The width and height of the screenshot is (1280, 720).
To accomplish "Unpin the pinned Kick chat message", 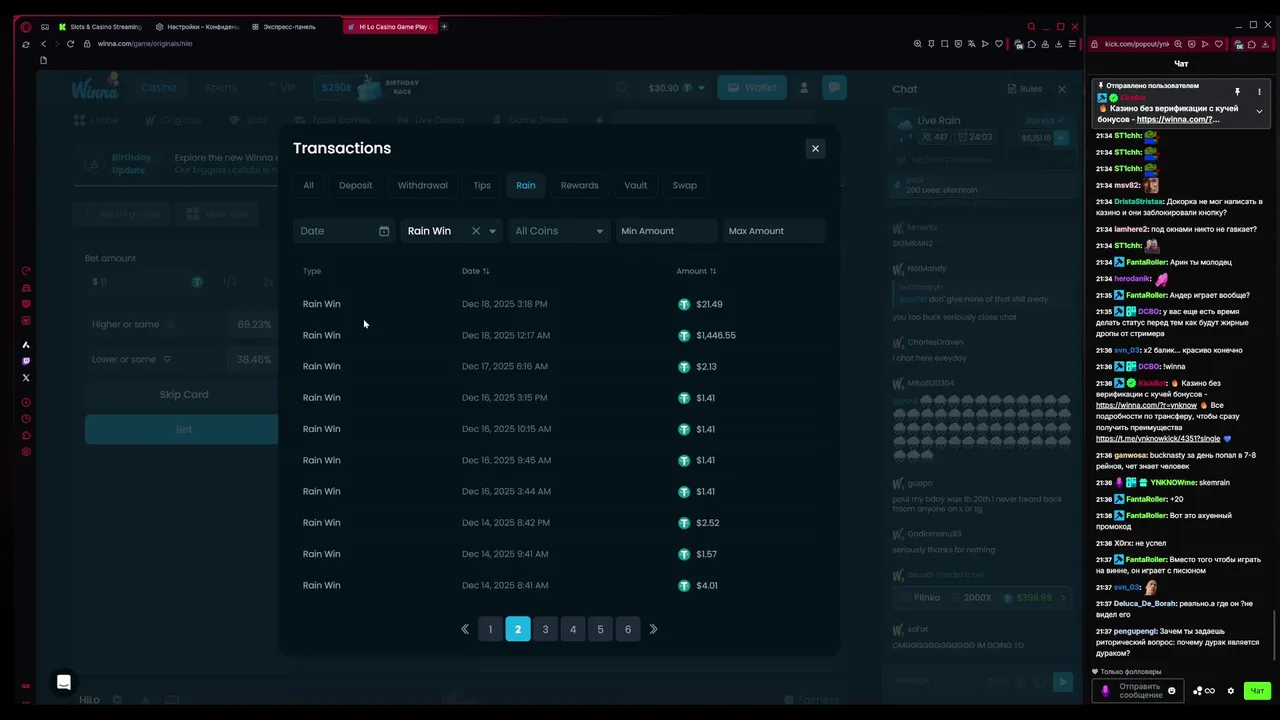I will (1237, 92).
